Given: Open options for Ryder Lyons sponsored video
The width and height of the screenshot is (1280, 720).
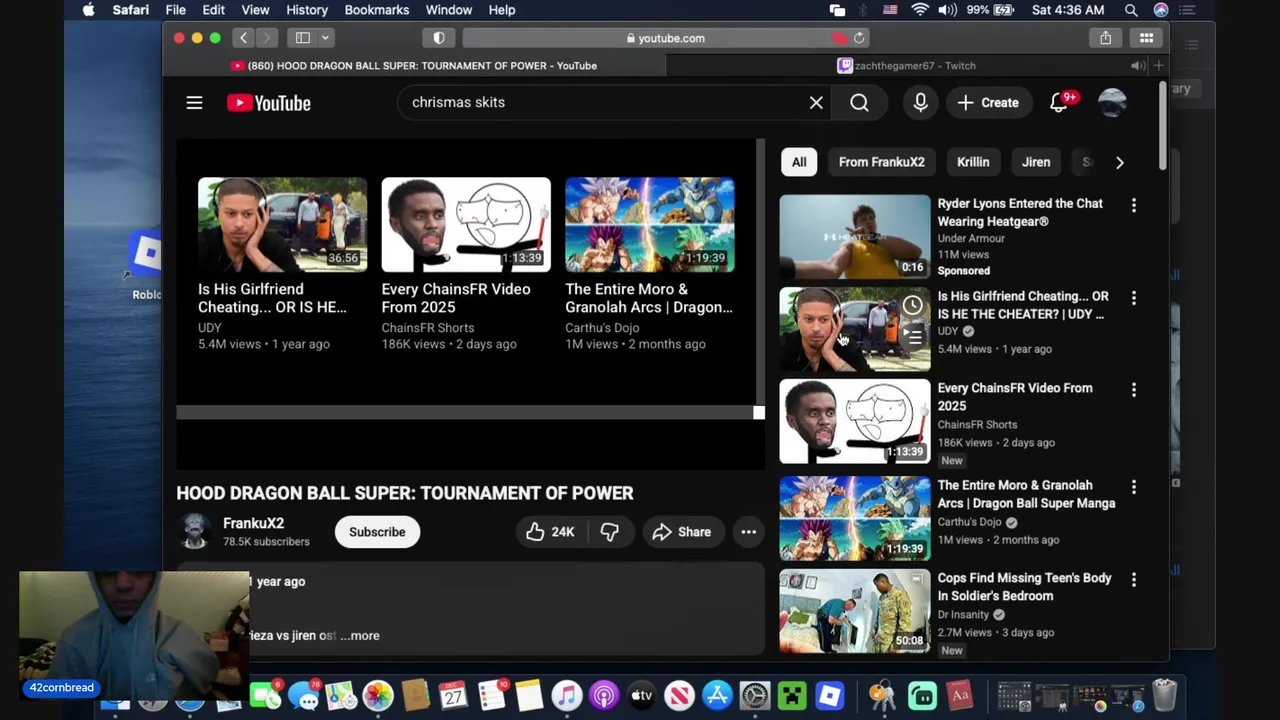Looking at the screenshot, I should pyautogui.click(x=1133, y=205).
